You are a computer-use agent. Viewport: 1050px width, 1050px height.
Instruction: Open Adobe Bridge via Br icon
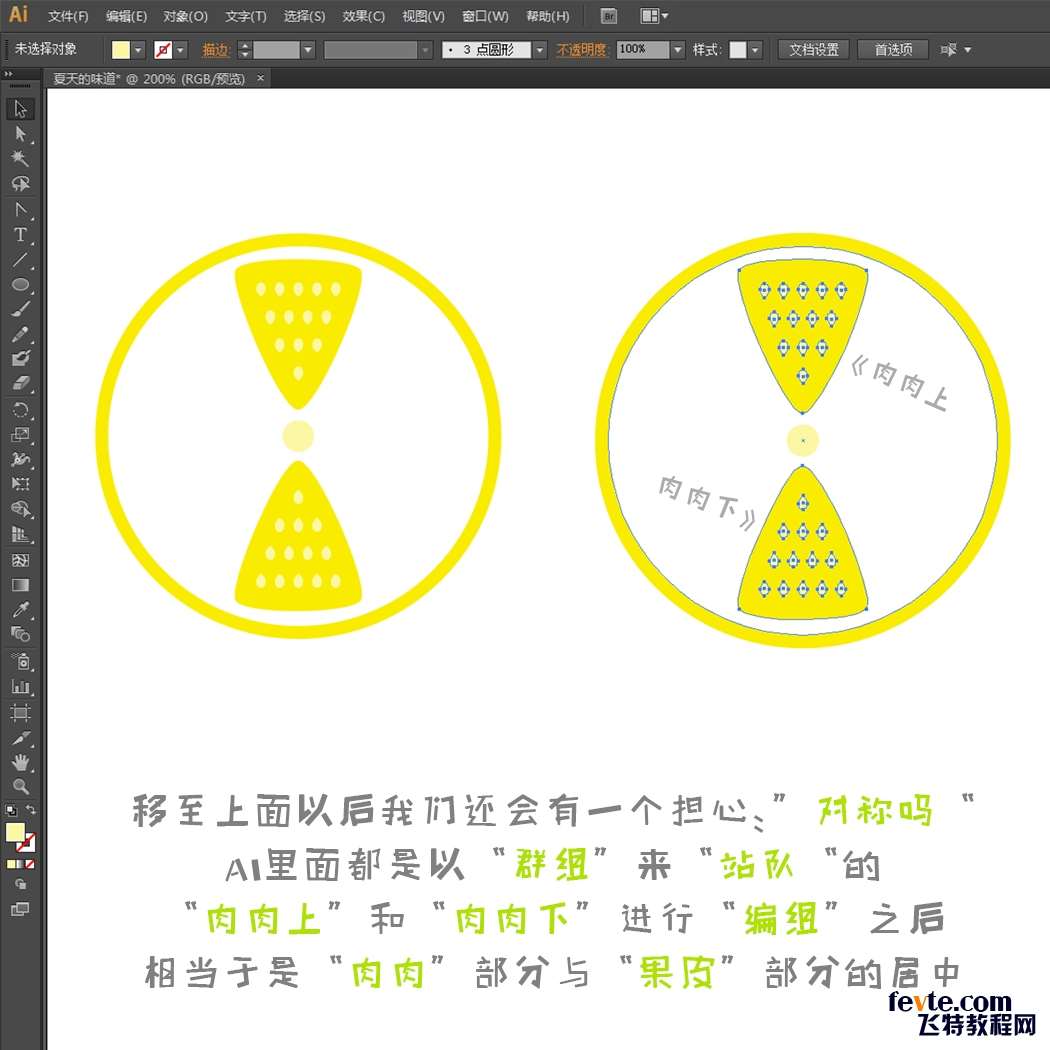tap(609, 16)
